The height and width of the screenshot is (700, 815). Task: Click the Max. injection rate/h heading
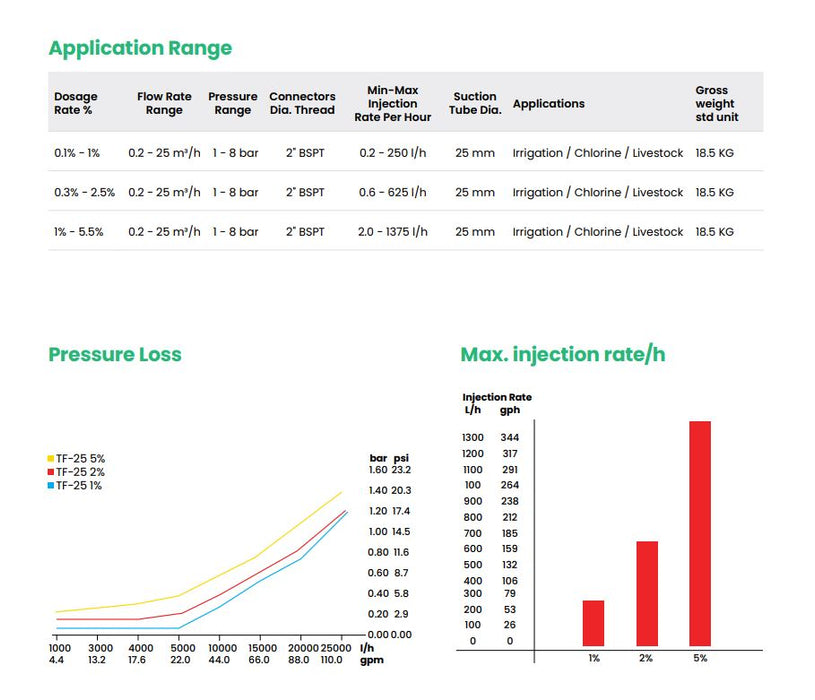click(562, 354)
